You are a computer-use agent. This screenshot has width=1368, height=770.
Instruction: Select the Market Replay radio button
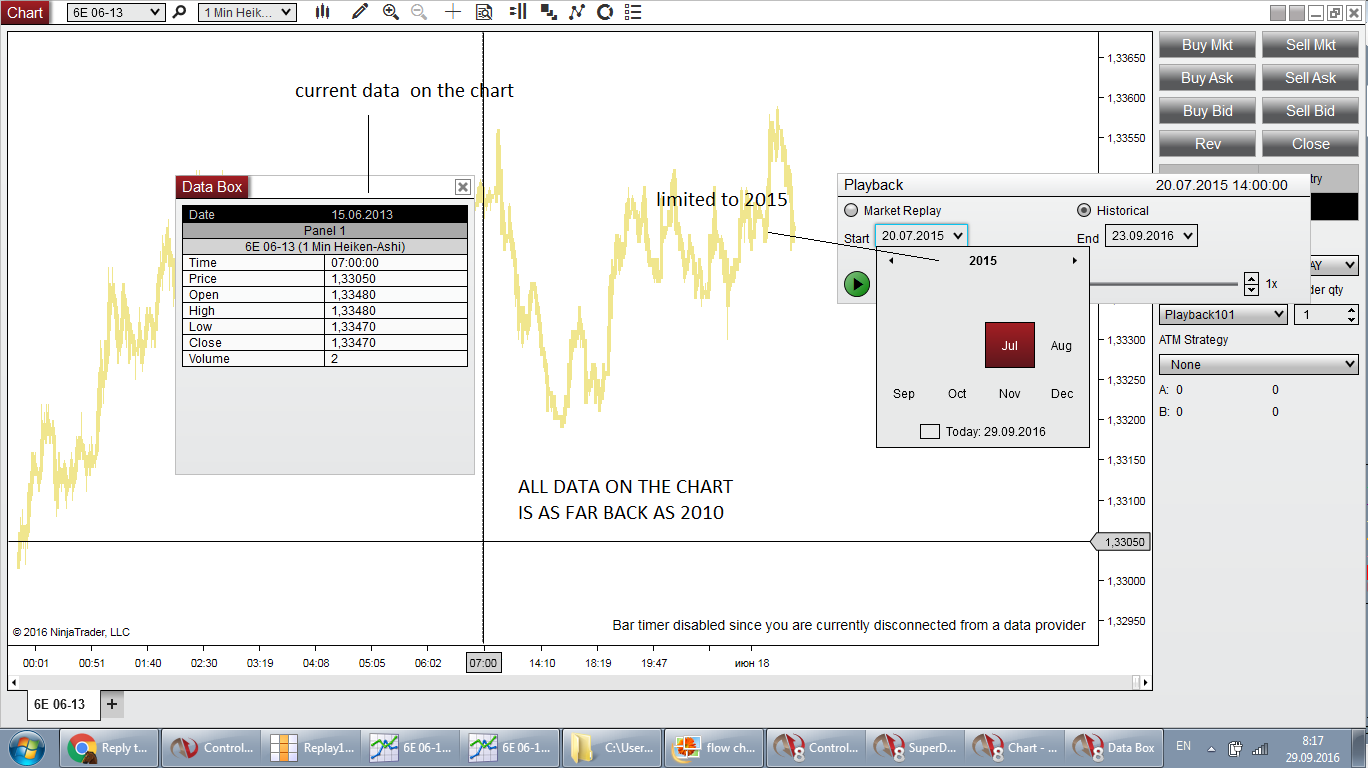(x=851, y=211)
